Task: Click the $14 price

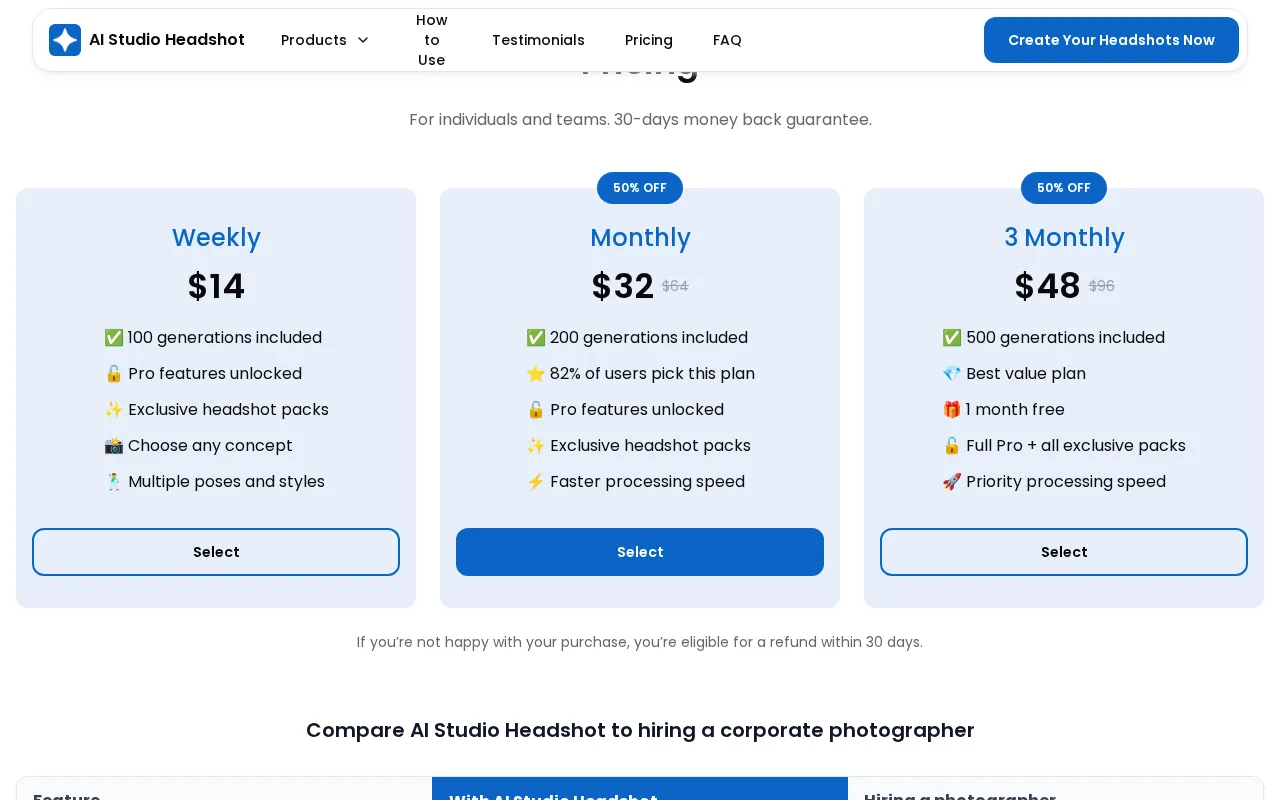Action: [x=216, y=287]
